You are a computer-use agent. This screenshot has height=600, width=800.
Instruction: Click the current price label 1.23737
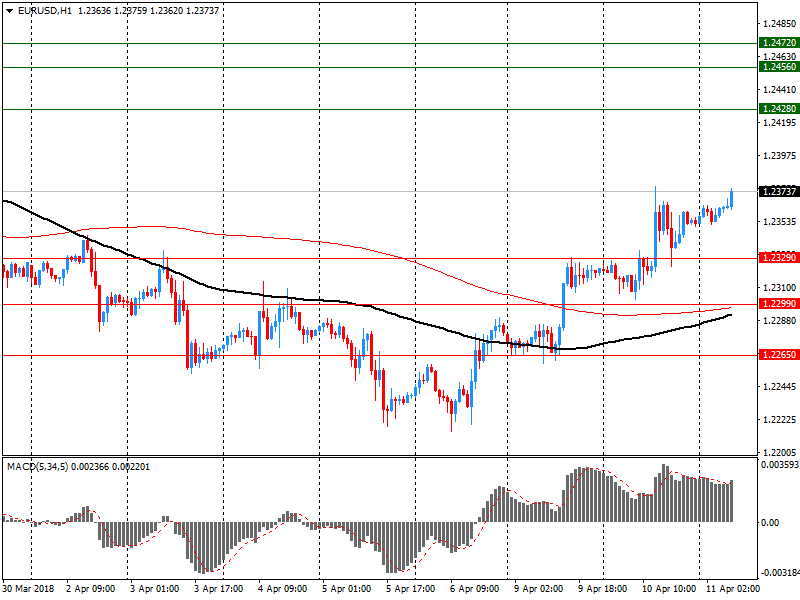779,192
